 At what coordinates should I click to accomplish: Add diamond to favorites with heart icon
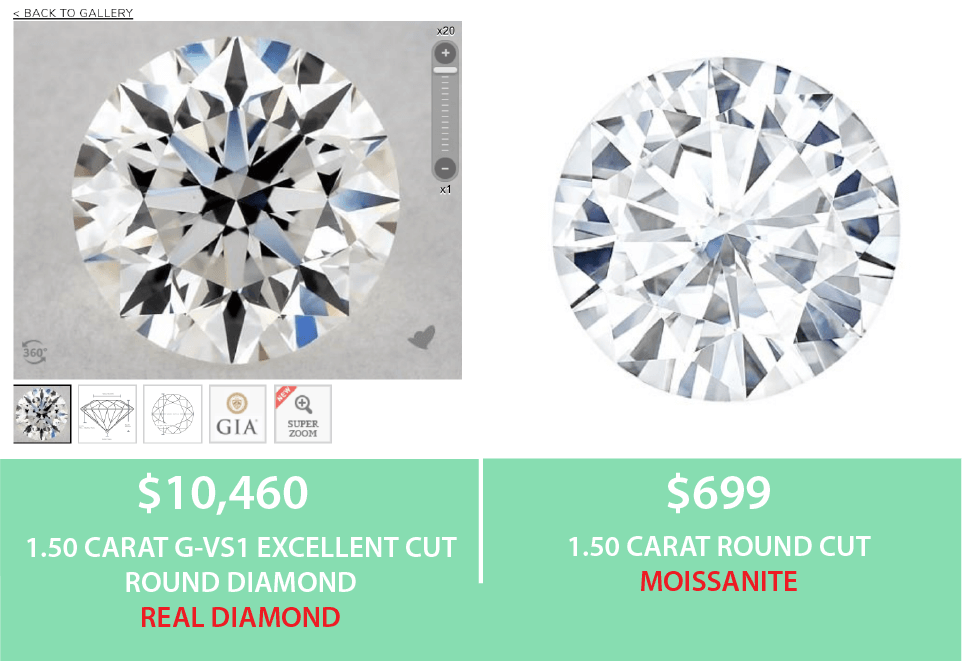pos(422,337)
